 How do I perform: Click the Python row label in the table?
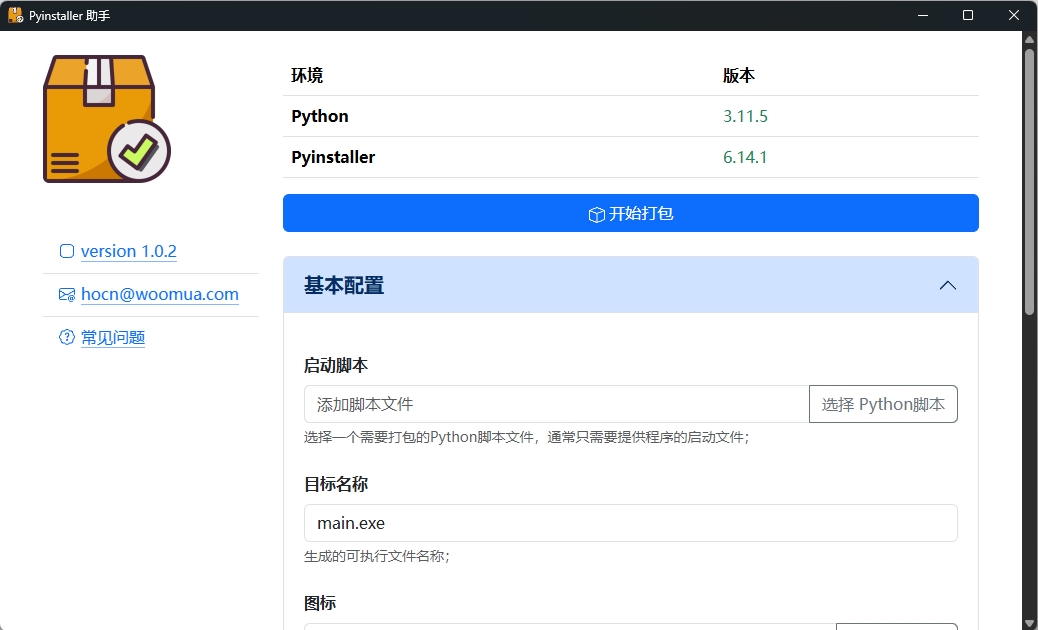(320, 116)
